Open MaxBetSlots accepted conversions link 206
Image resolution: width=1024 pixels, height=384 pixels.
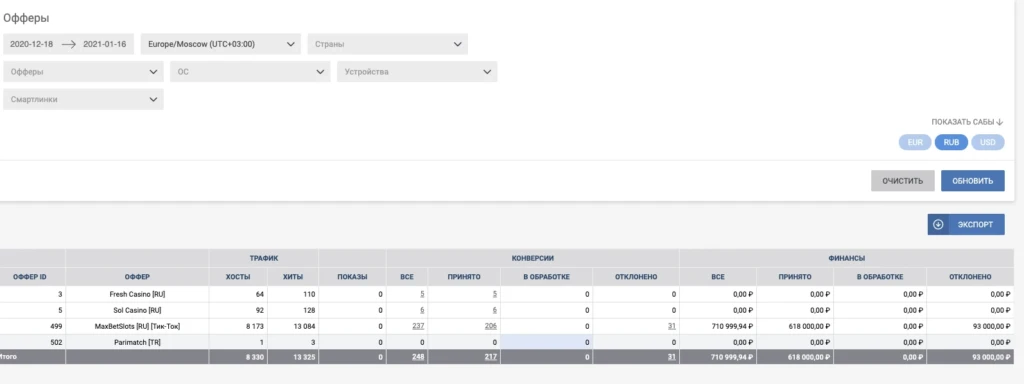(x=491, y=326)
